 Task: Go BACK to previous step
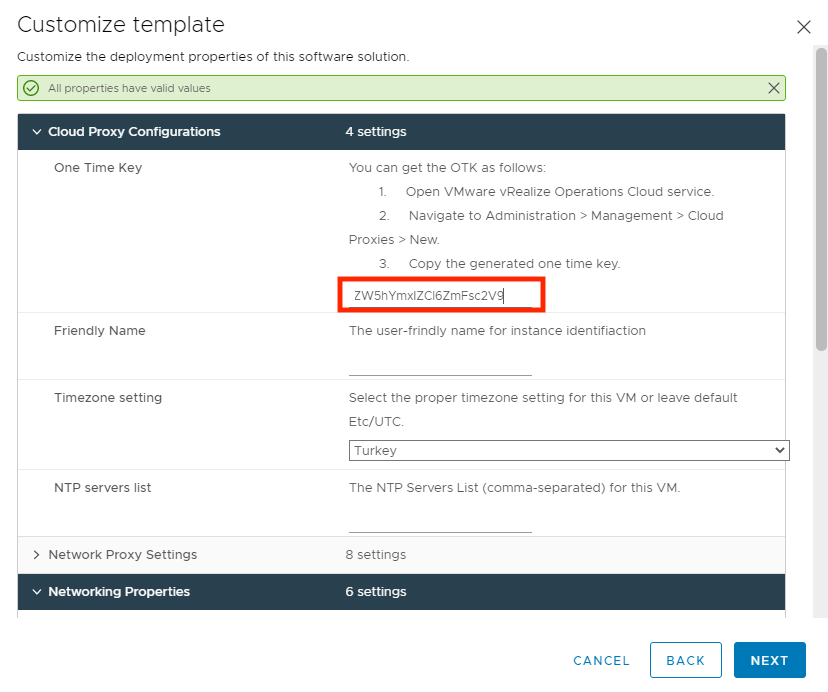(685, 660)
